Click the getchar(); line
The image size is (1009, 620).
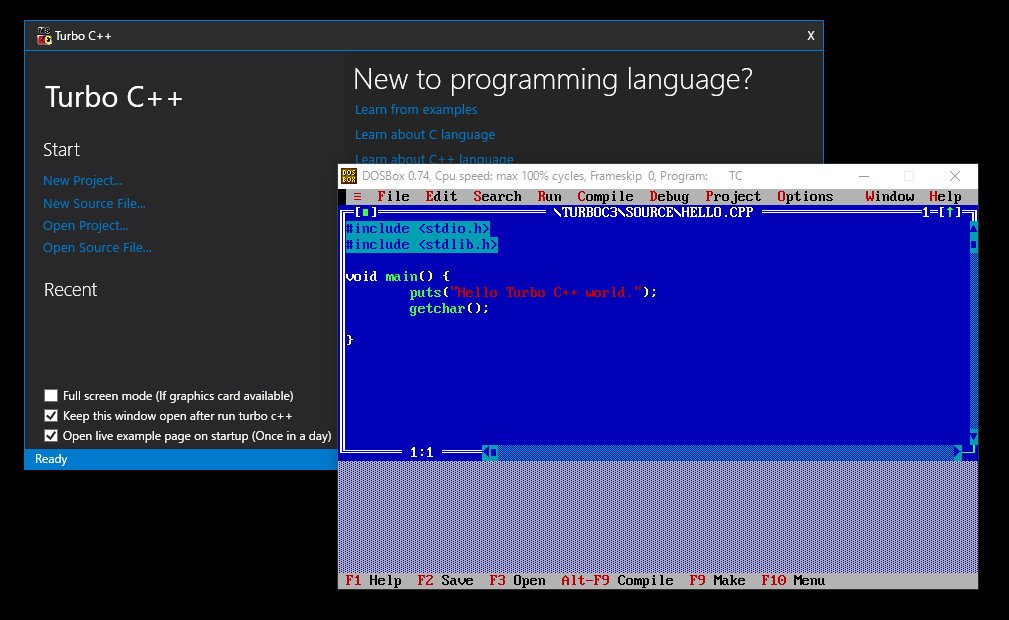tap(449, 308)
